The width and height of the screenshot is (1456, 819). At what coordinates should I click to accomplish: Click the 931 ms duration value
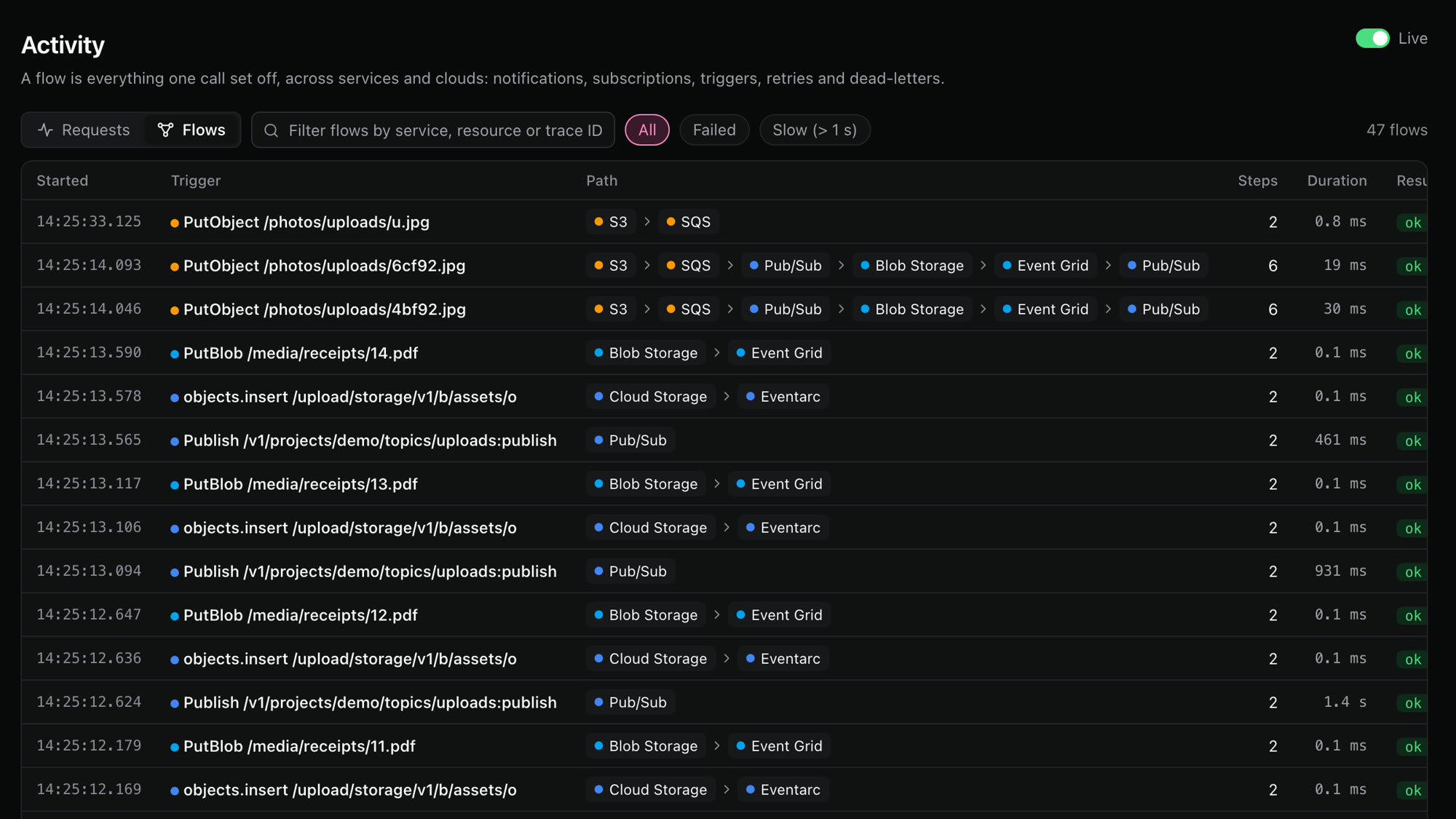[1340, 571]
